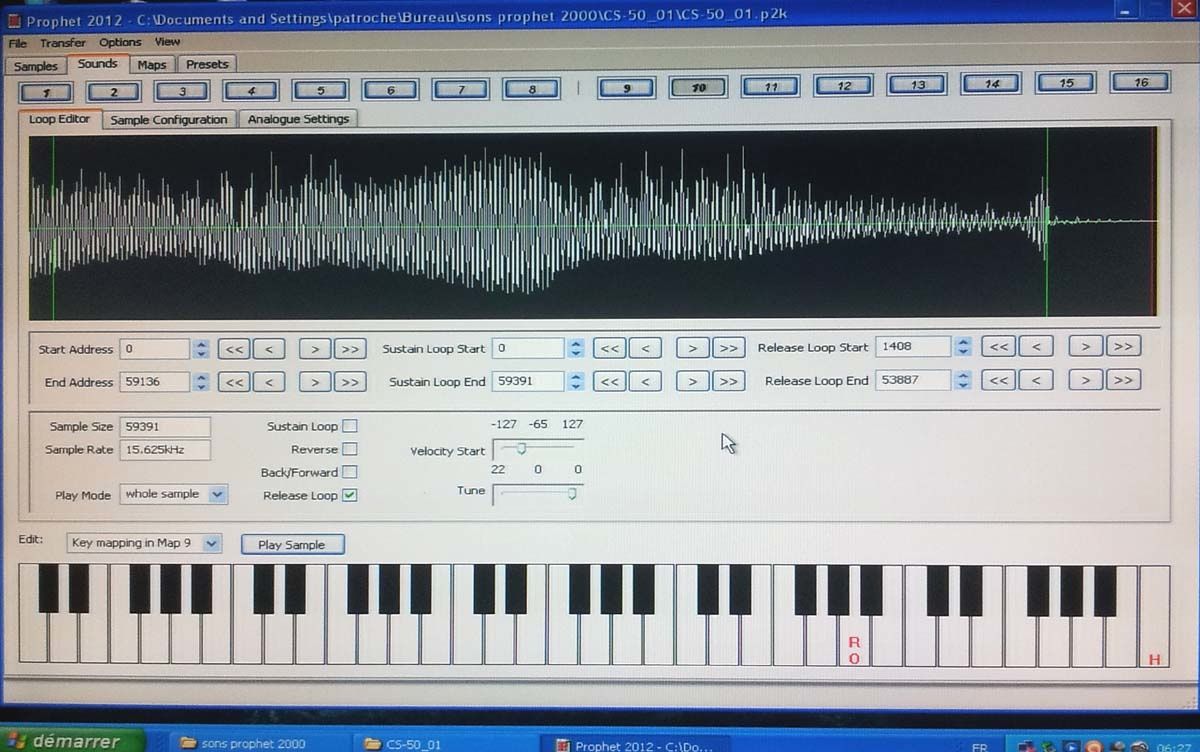The image size is (1200, 752).
Task: Click the End Address stepper arrows
Action: pyautogui.click(x=201, y=382)
